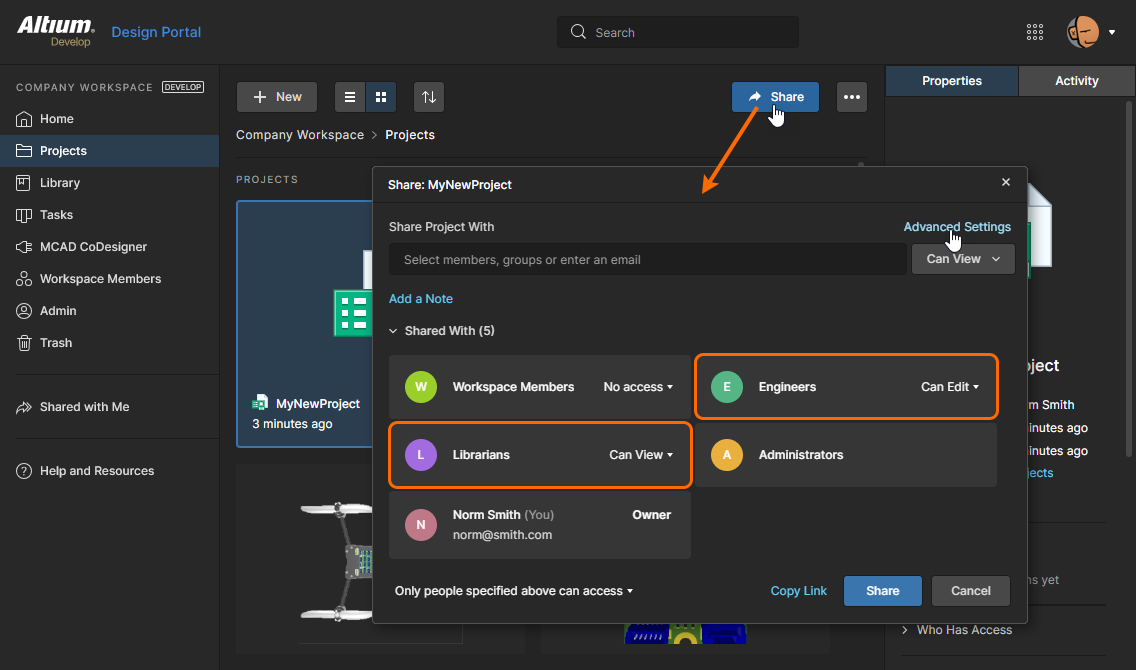This screenshot has width=1136, height=670.
Task: Open Tasks in the sidebar
Action: pyautogui.click(x=56, y=215)
